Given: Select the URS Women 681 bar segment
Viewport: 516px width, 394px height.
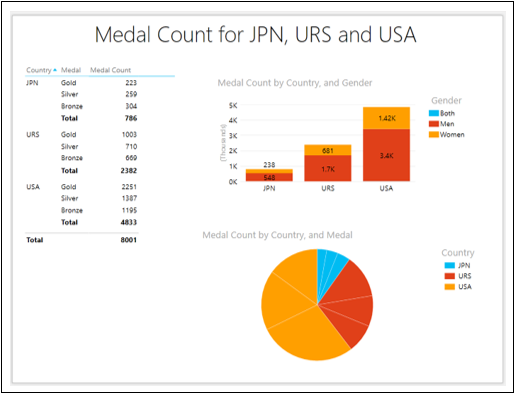Looking at the screenshot, I should click(328, 150).
